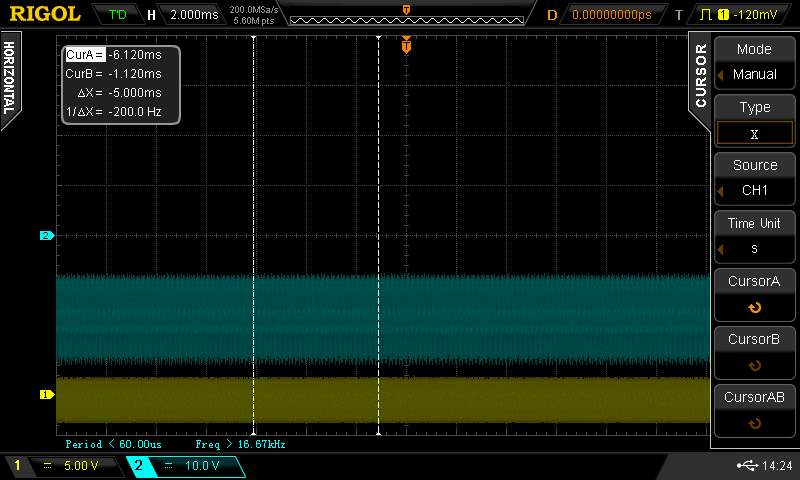Image resolution: width=800 pixels, height=480 pixels.
Task: Click the CursorA rotary knob icon
Action: pos(754,308)
